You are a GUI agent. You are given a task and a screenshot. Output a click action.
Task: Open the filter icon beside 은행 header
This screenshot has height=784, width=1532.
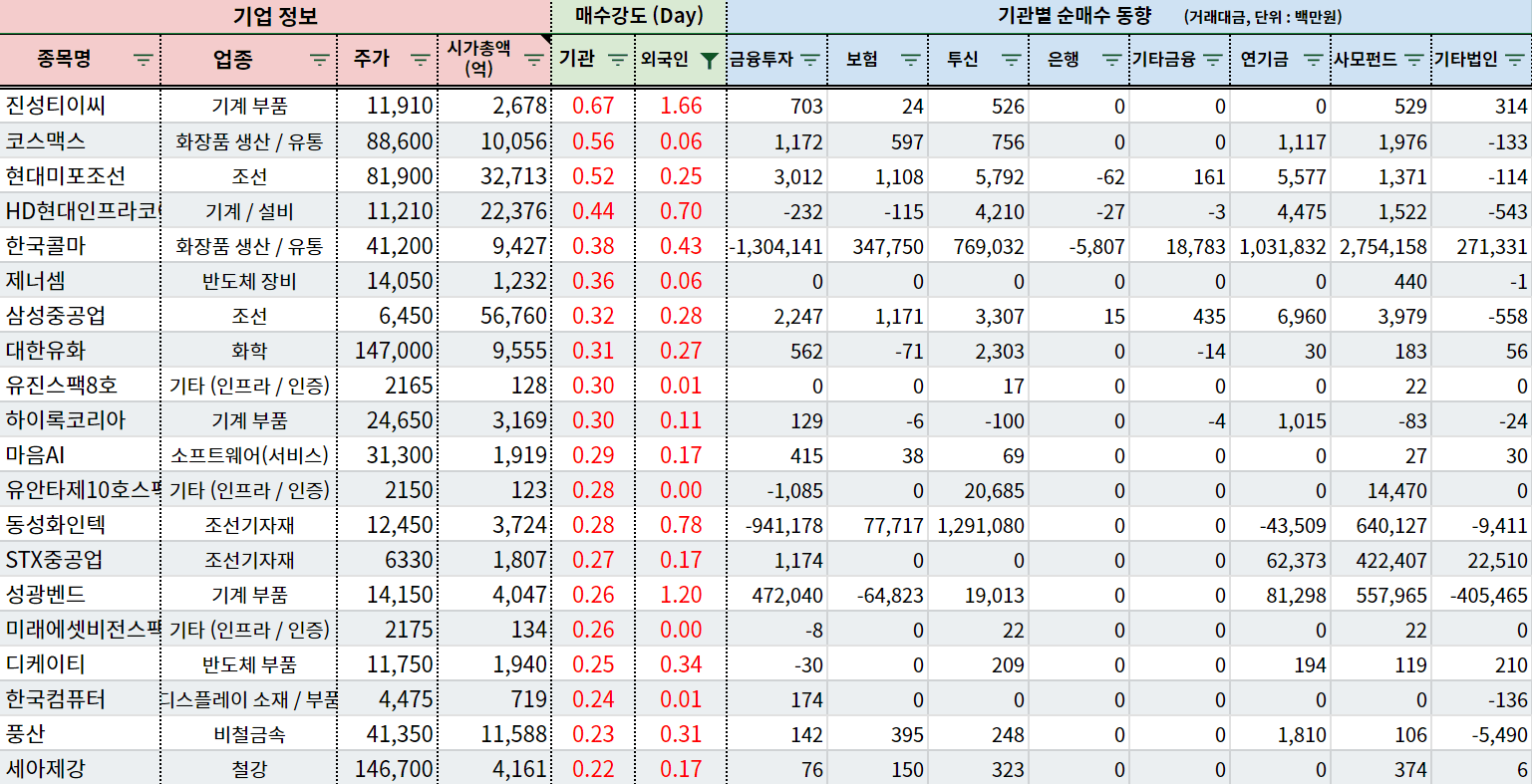pyautogui.click(x=1111, y=60)
